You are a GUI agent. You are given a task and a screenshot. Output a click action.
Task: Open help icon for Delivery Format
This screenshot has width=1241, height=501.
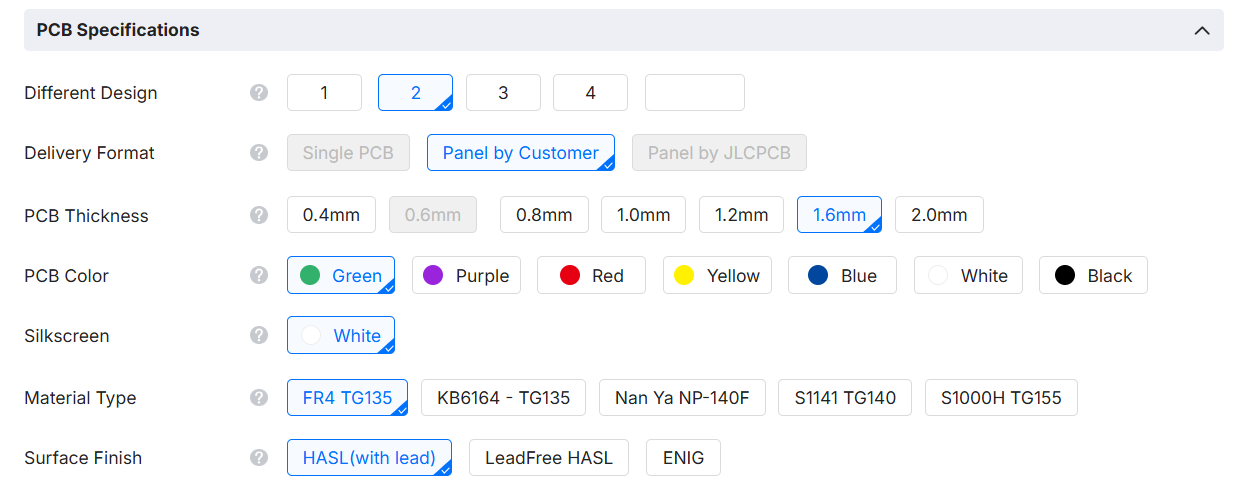[x=259, y=153]
